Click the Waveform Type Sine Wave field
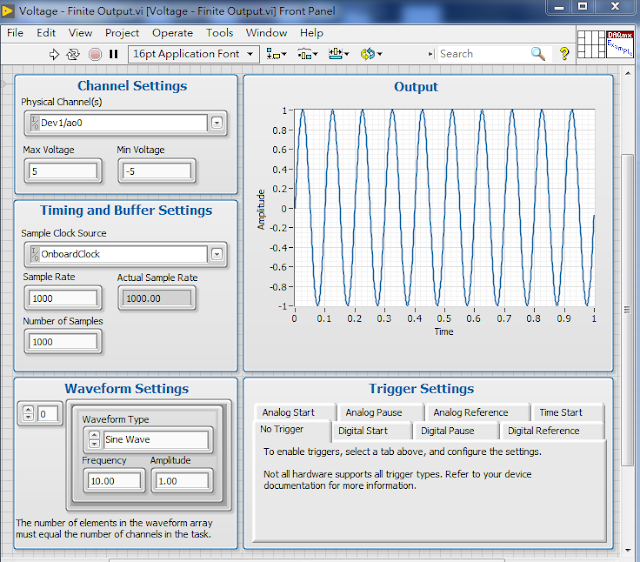Image resolution: width=640 pixels, height=562 pixels. 156,440
